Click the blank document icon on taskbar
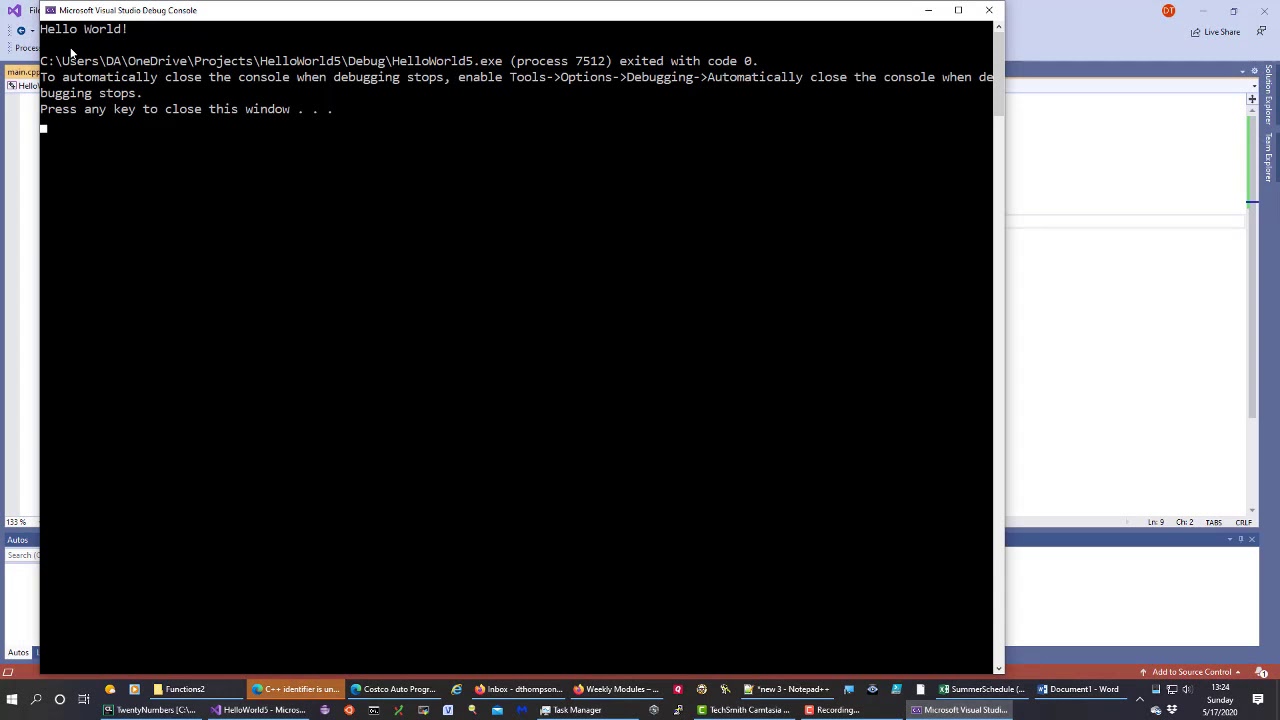Viewport: 1280px width, 720px height. coord(920,689)
